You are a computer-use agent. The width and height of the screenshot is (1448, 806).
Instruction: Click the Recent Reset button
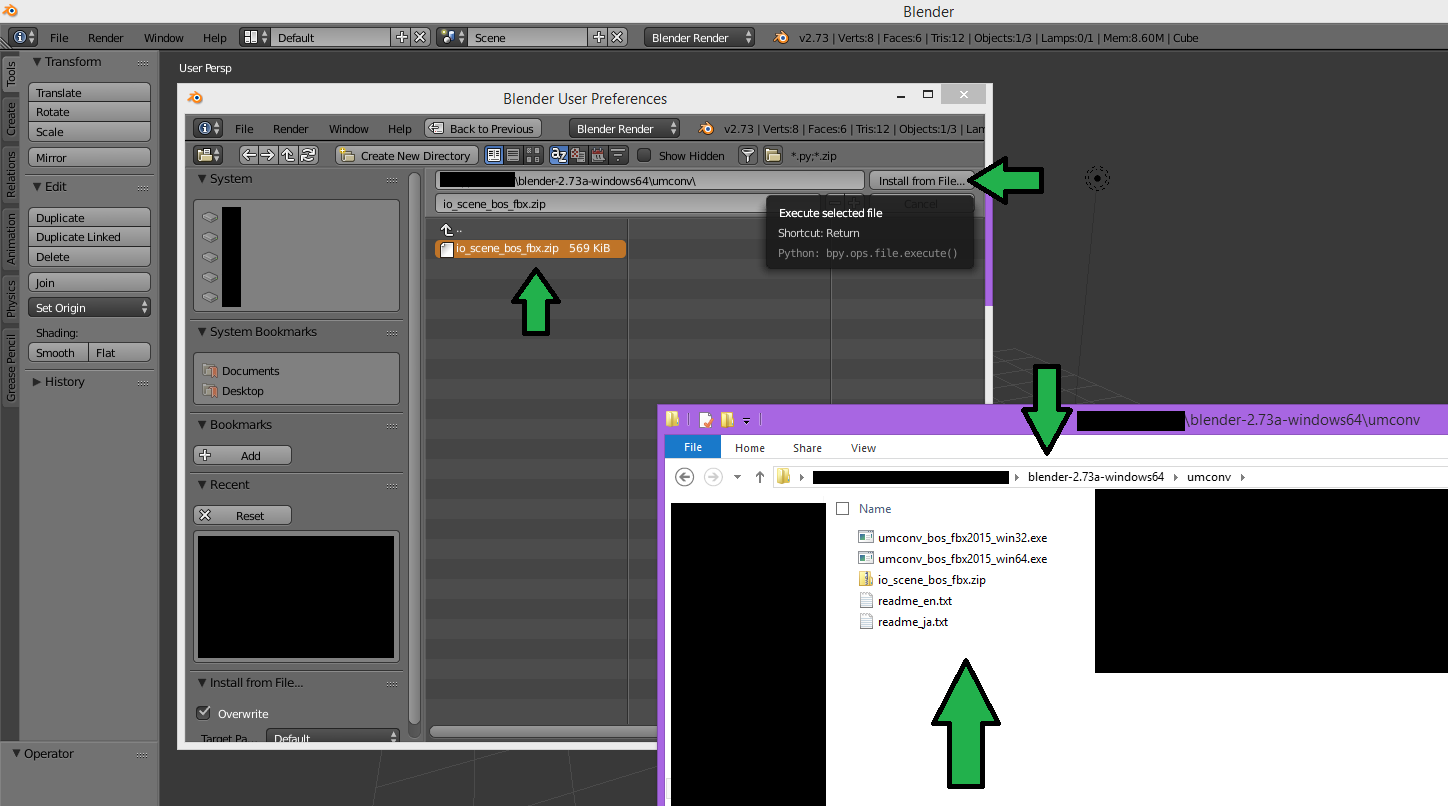coord(242,515)
